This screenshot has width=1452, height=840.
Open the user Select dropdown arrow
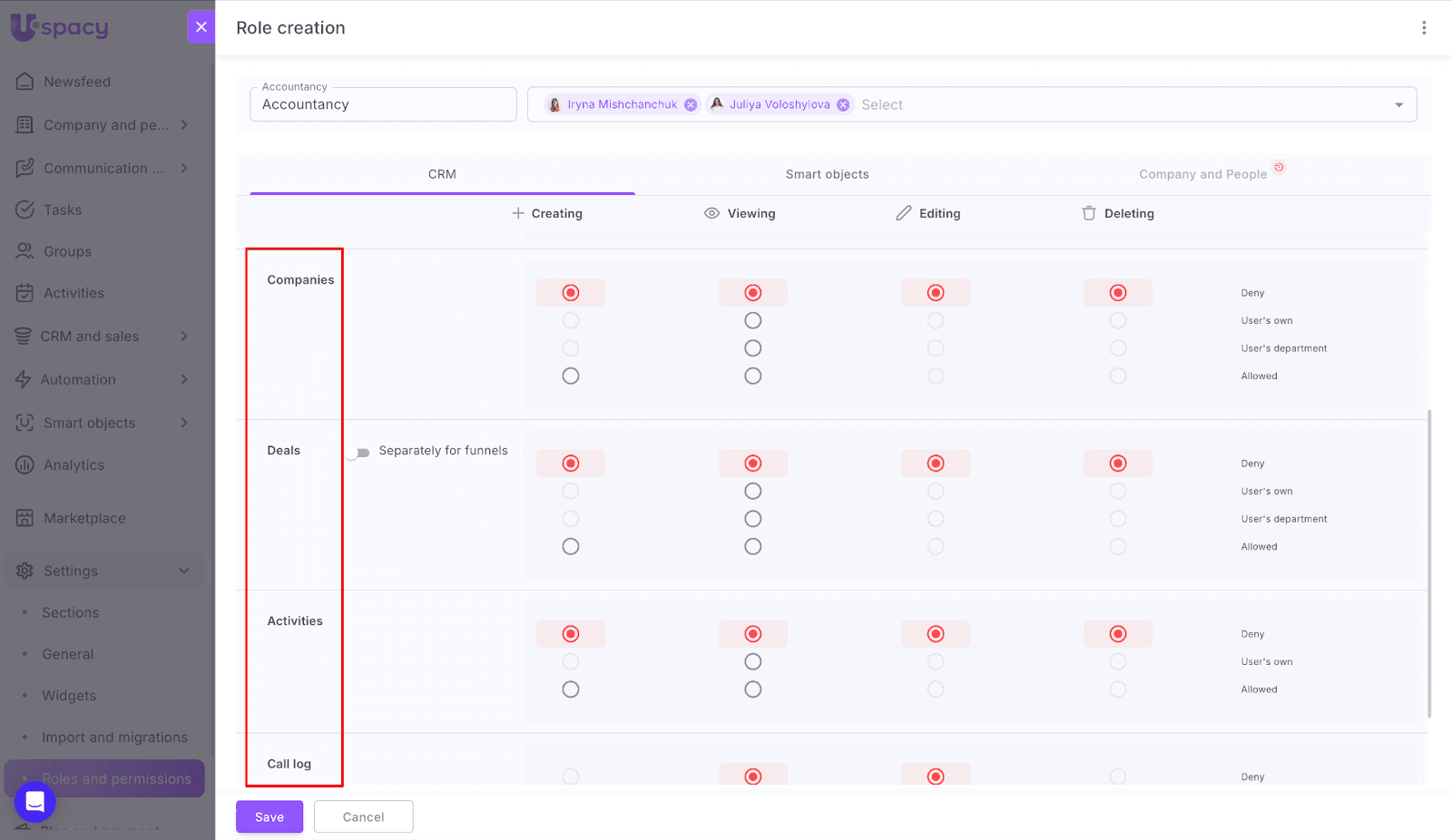(1398, 105)
